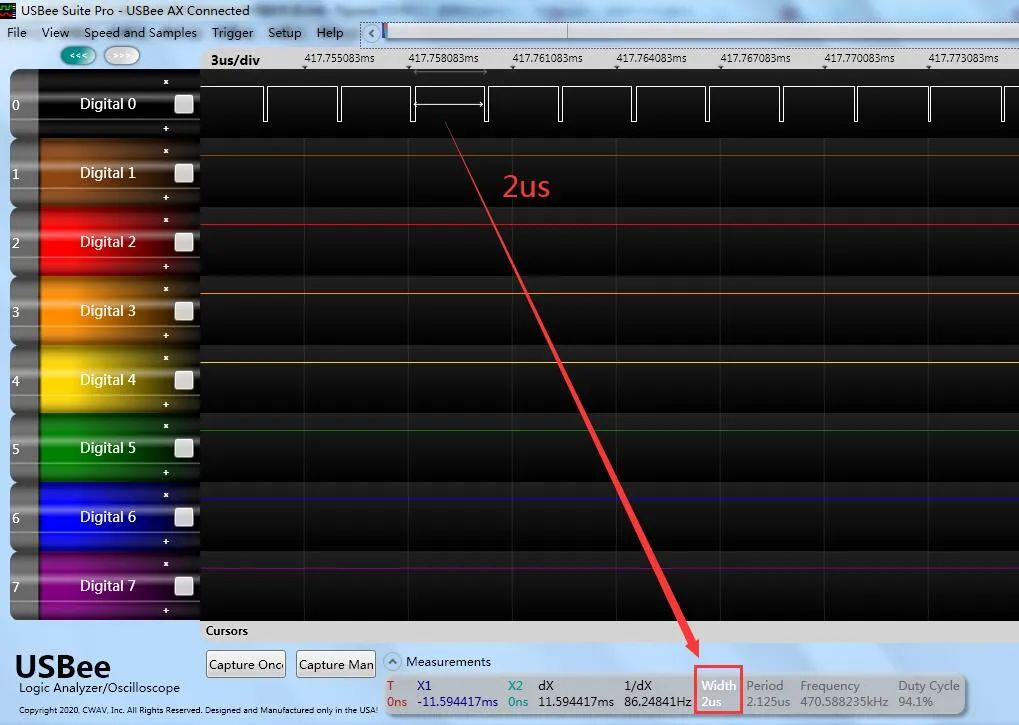Click the x remove icon on Digital 0
1019x725 pixels.
click(166, 82)
